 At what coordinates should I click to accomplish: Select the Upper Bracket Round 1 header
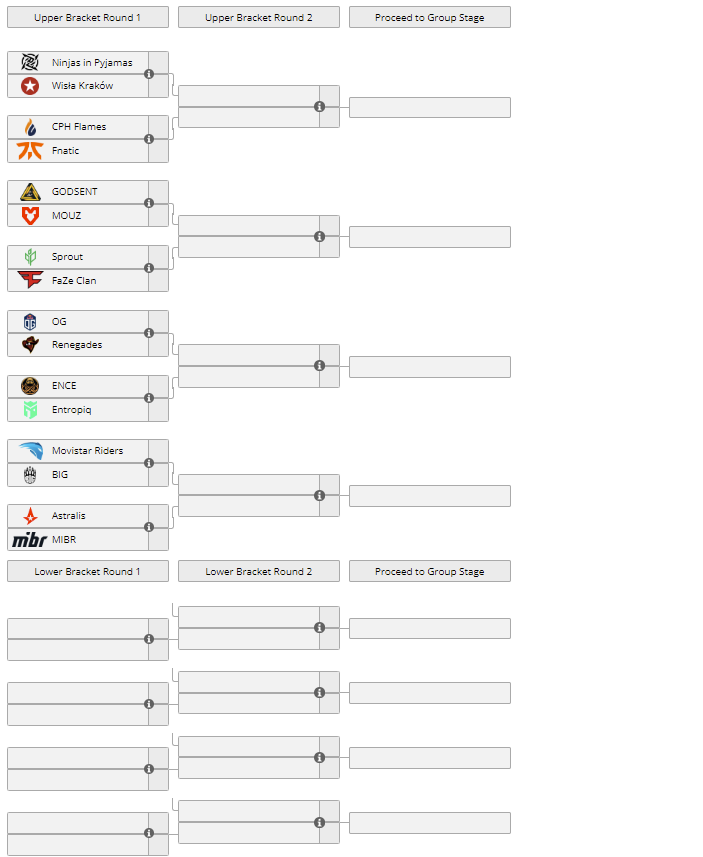click(x=88, y=17)
